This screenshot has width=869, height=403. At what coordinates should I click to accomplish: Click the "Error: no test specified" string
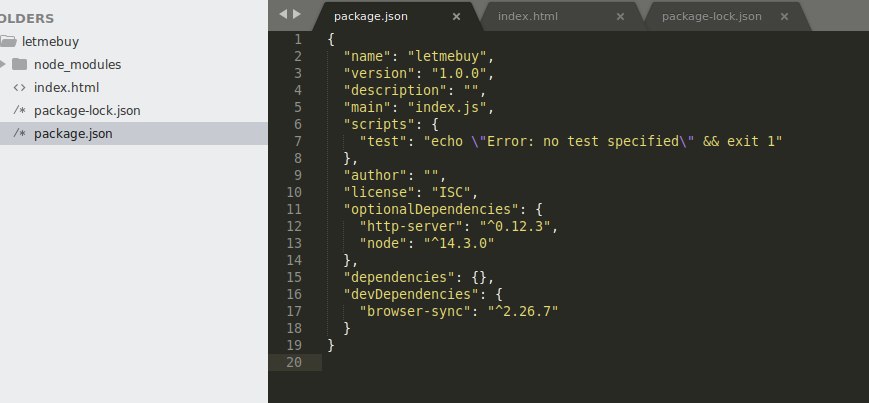coord(583,141)
